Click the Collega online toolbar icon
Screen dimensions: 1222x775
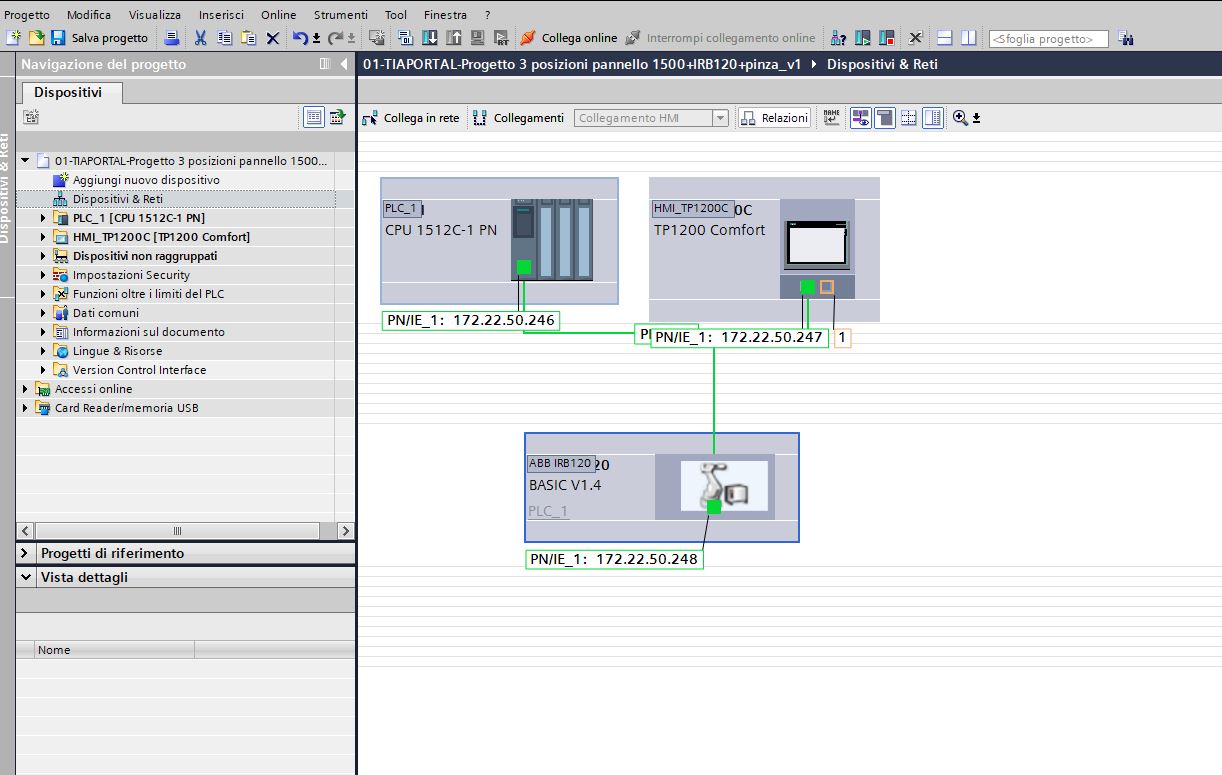527,37
